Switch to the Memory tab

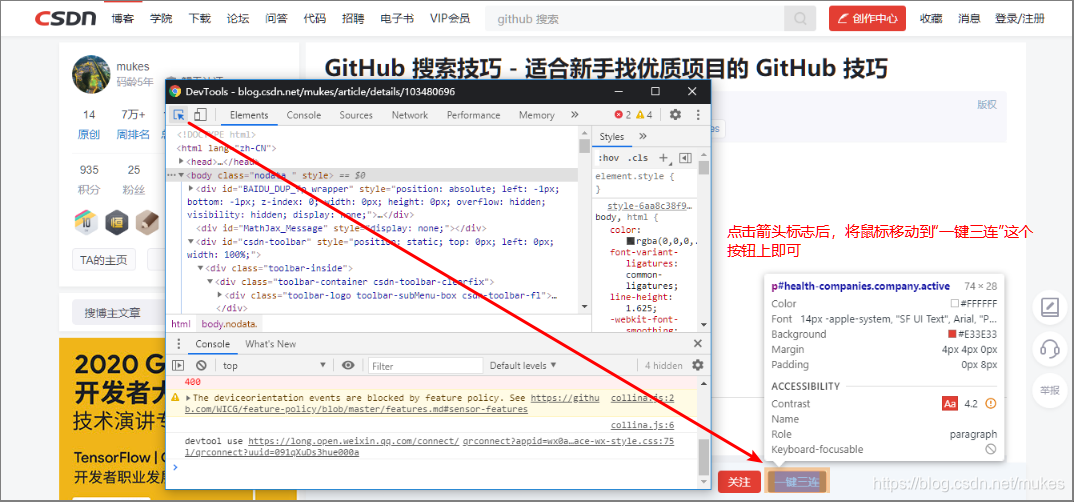pos(536,115)
